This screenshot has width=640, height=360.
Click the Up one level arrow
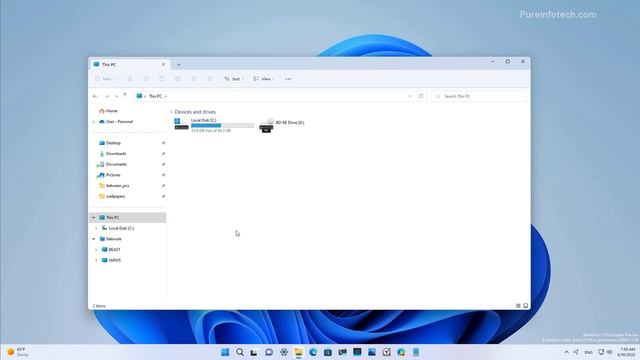coord(124,96)
